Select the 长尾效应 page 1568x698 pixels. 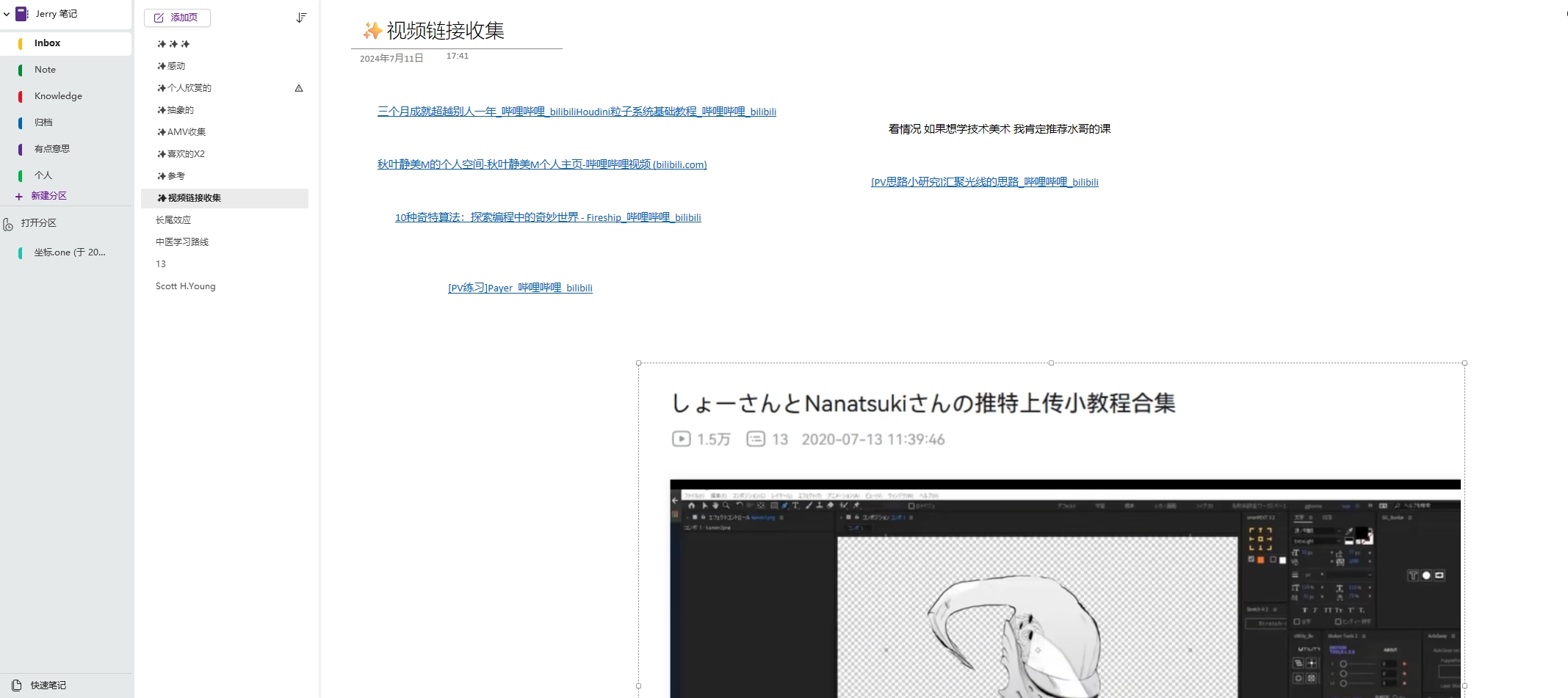[x=173, y=220]
